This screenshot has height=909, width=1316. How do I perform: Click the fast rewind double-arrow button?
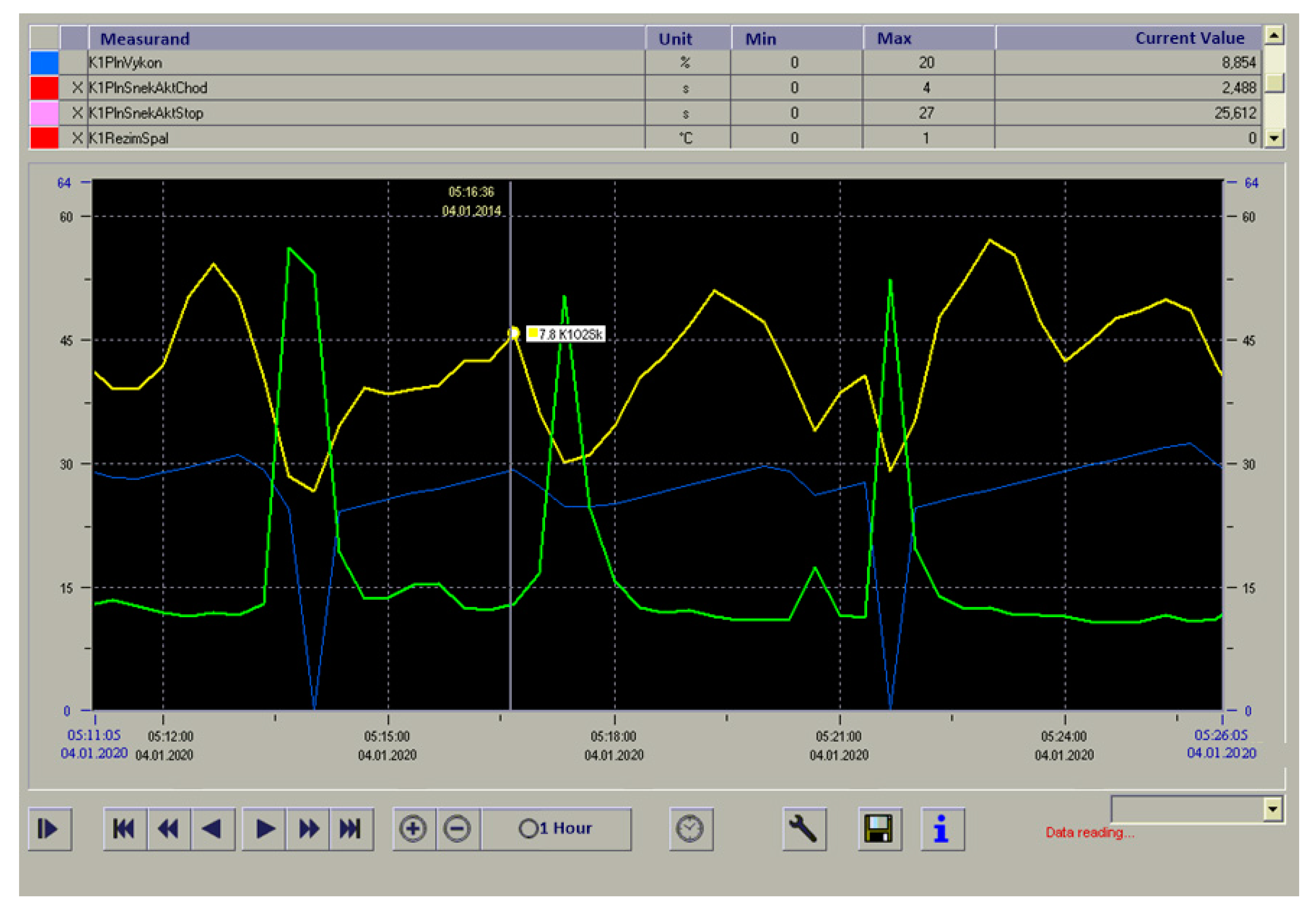pos(169,829)
